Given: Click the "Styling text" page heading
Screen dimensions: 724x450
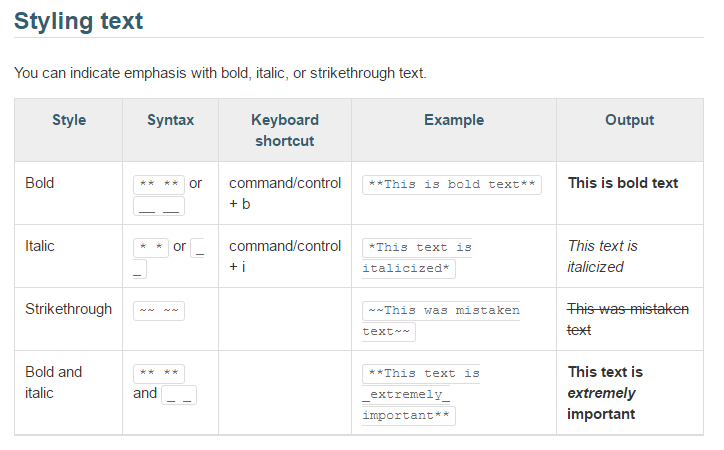Looking at the screenshot, I should click(x=78, y=19).
